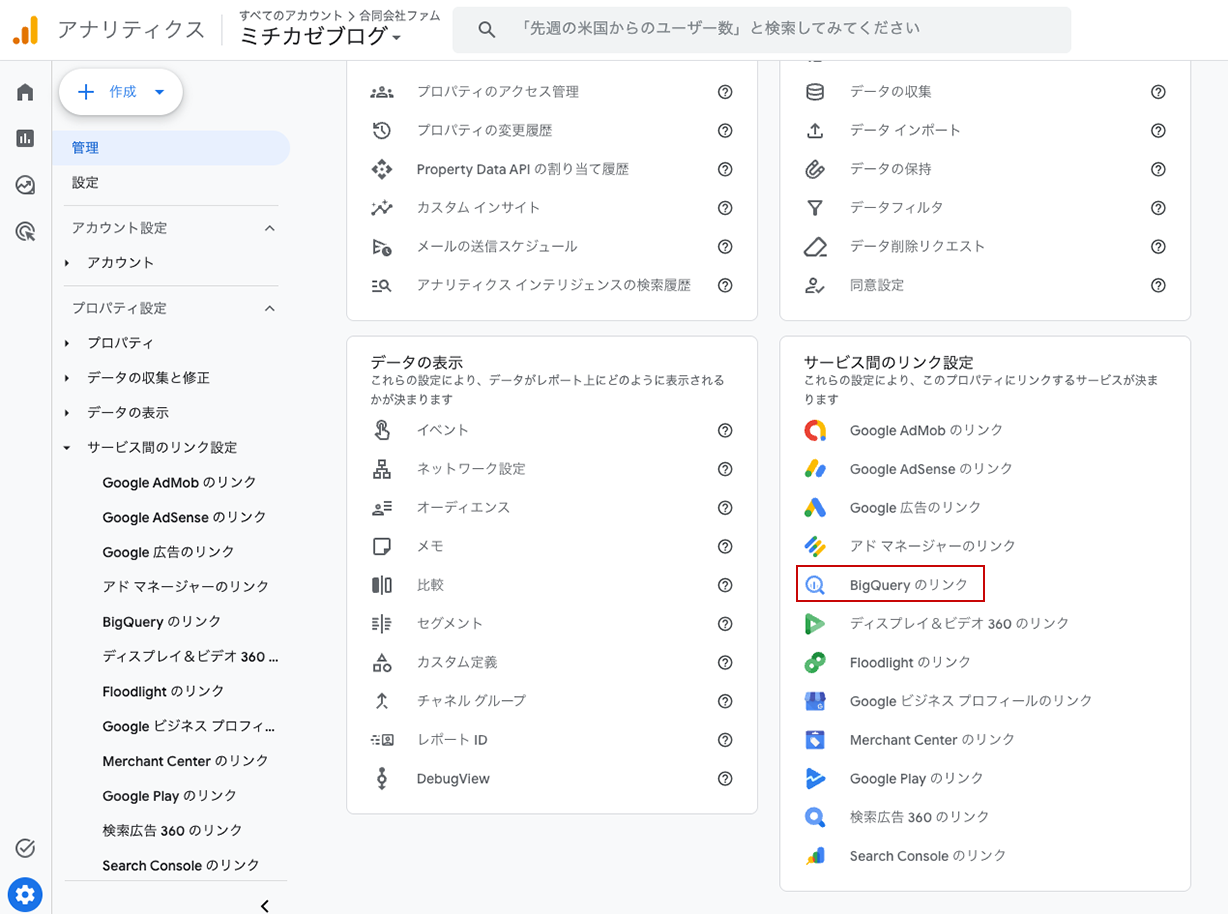
Task: Expand the プロパティ tree item
Action: click(67, 343)
